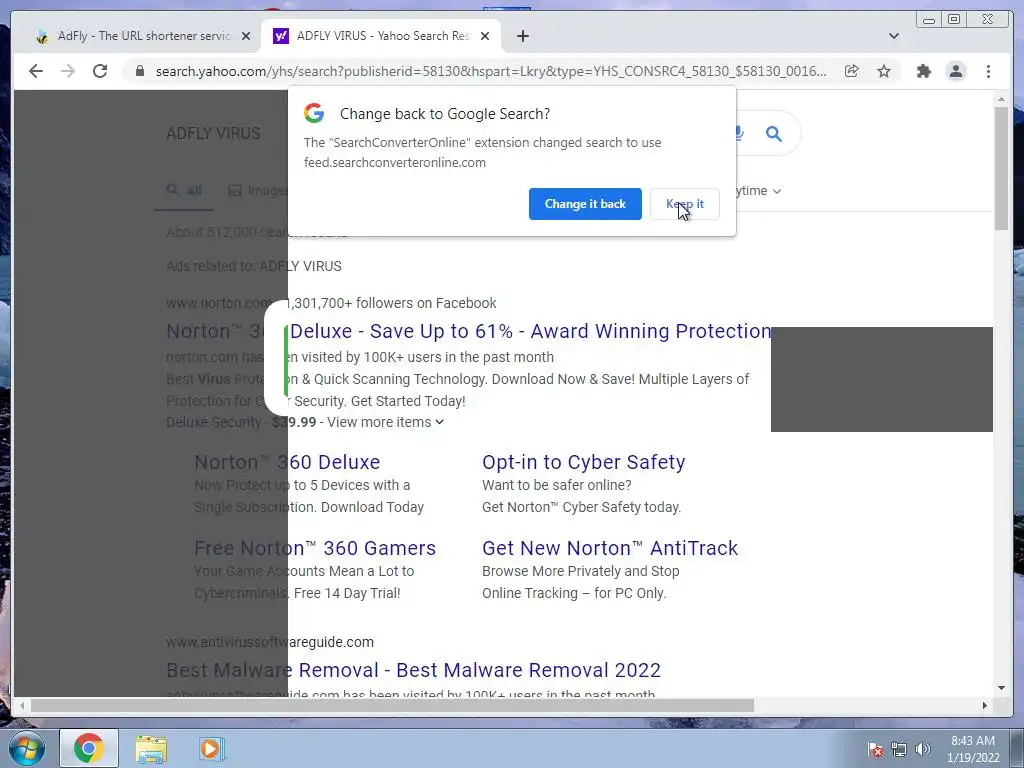The image size is (1024, 768).
Task: Click Change it back button
Action: pos(585,204)
